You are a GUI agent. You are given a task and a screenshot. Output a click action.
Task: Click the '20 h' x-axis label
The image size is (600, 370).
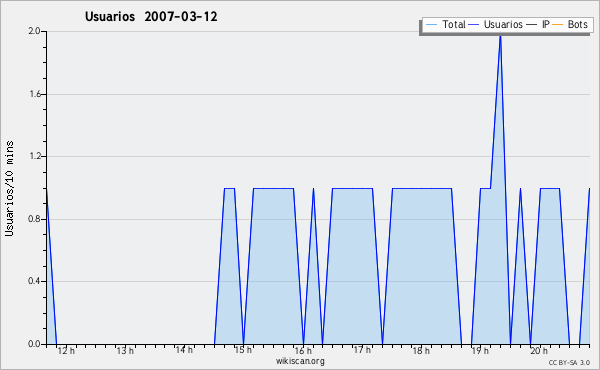[539, 351]
